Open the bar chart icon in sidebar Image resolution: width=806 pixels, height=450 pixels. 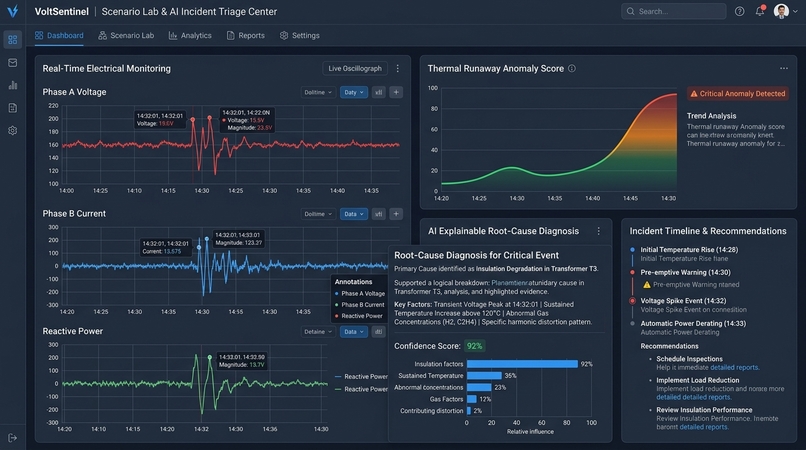click(13, 85)
